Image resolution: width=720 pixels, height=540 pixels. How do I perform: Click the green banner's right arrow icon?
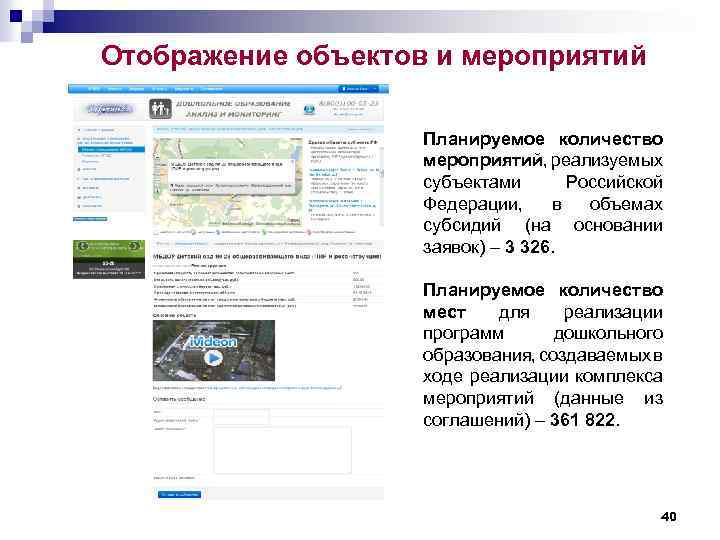(135, 247)
